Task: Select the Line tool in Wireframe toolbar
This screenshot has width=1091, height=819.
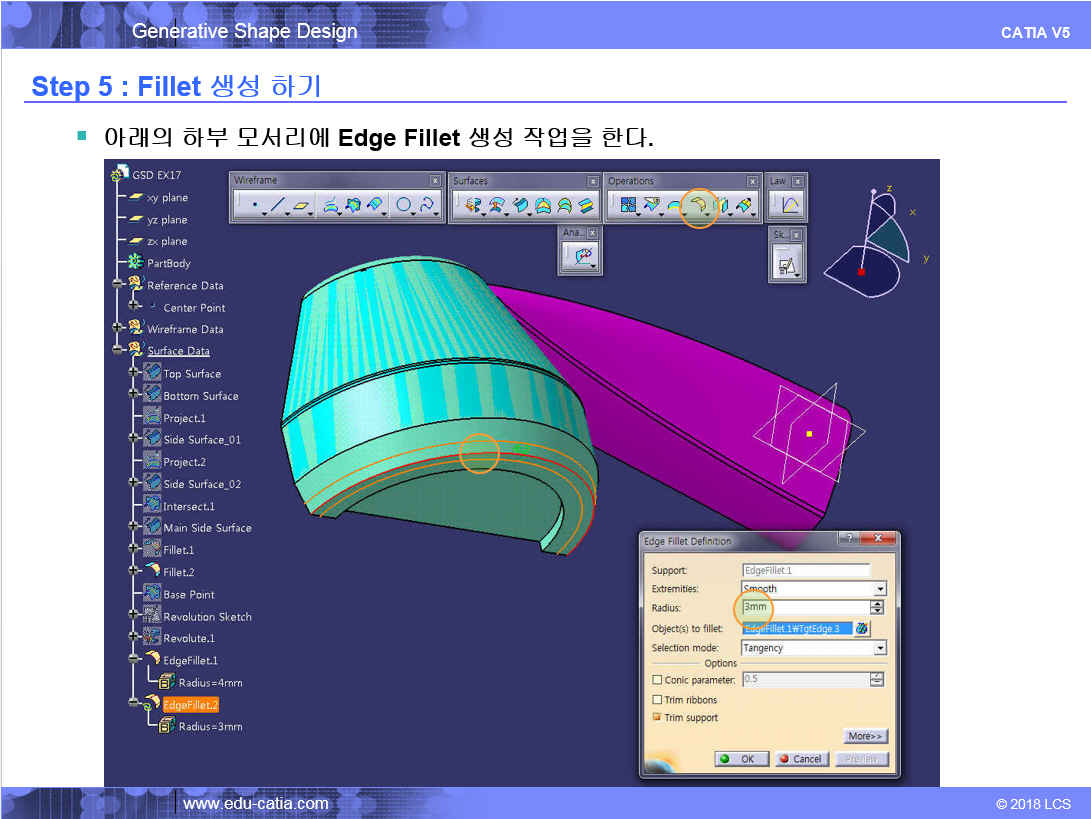Action: 278,206
